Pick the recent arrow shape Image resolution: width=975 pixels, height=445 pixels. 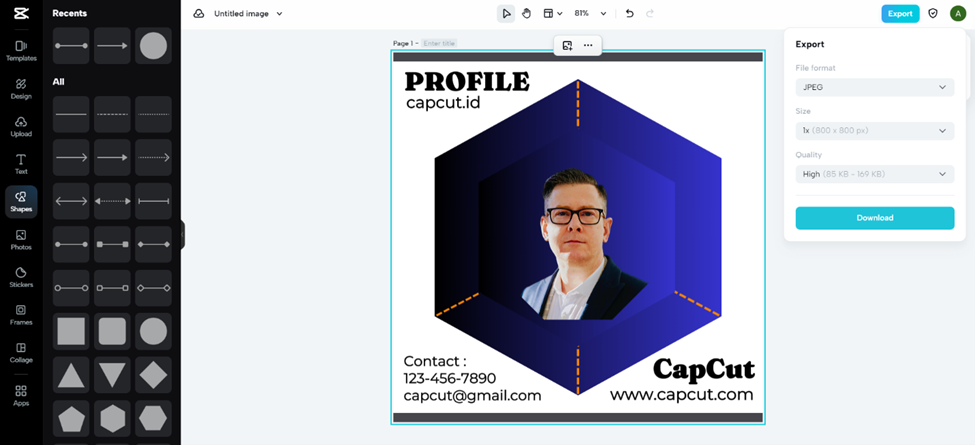(x=112, y=46)
